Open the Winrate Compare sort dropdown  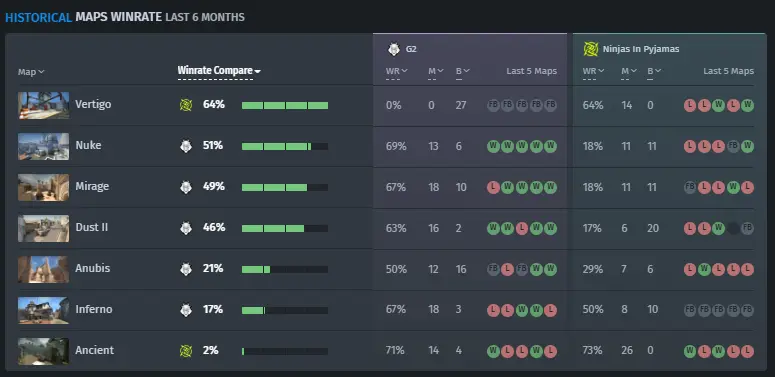click(x=219, y=71)
